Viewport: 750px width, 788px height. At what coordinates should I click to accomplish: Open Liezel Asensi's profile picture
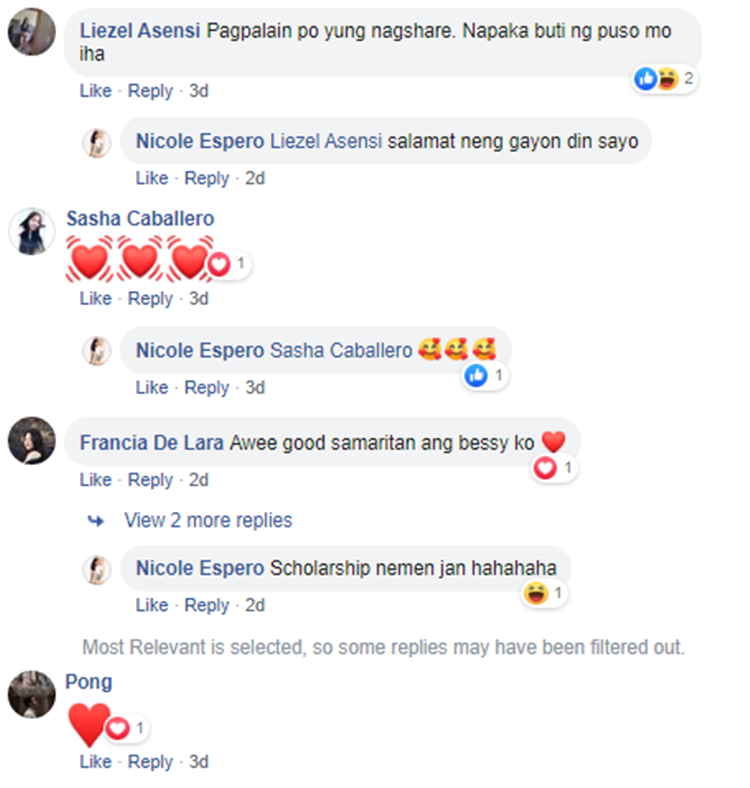click(32, 32)
